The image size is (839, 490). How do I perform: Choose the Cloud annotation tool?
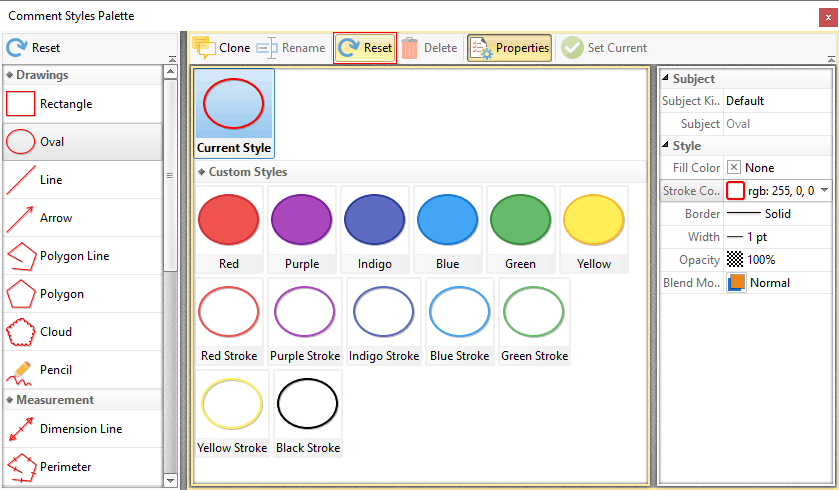[x=55, y=332]
